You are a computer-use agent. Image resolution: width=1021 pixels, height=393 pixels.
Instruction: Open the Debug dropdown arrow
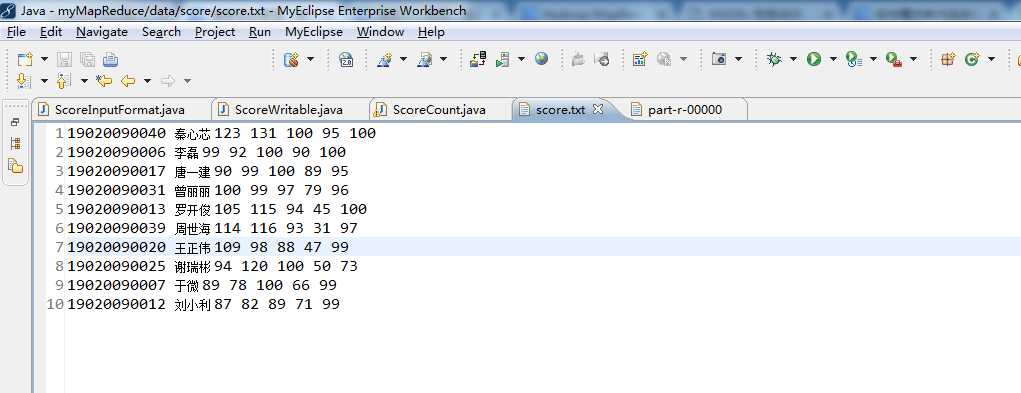pos(793,59)
